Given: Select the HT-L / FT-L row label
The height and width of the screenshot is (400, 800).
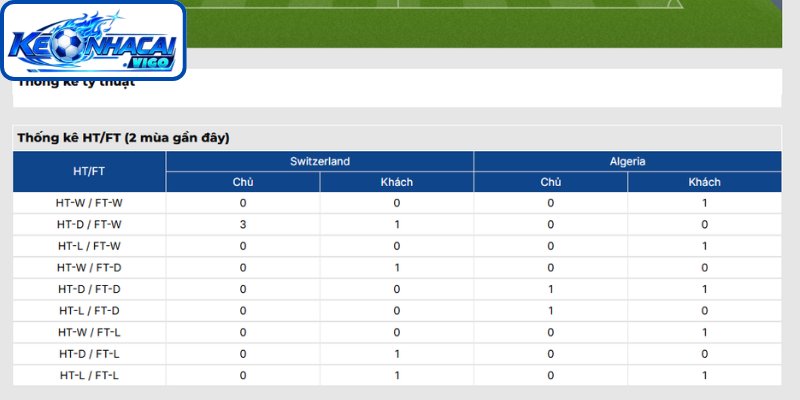Looking at the screenshot, I should (89, 376).
